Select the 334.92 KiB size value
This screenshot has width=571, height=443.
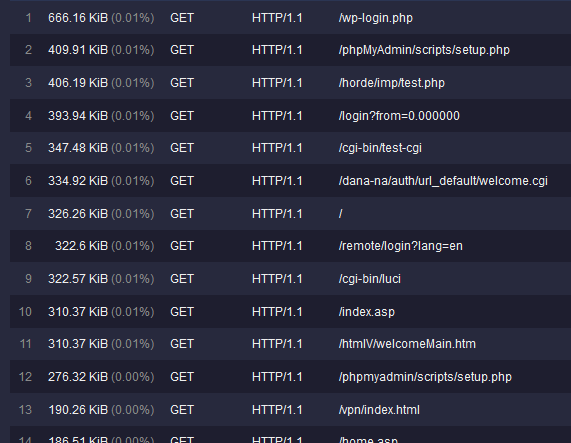coord(78,181)
